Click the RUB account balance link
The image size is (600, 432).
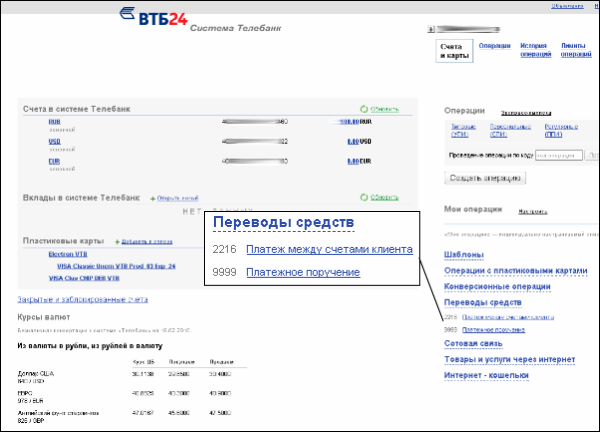(349, 122)
